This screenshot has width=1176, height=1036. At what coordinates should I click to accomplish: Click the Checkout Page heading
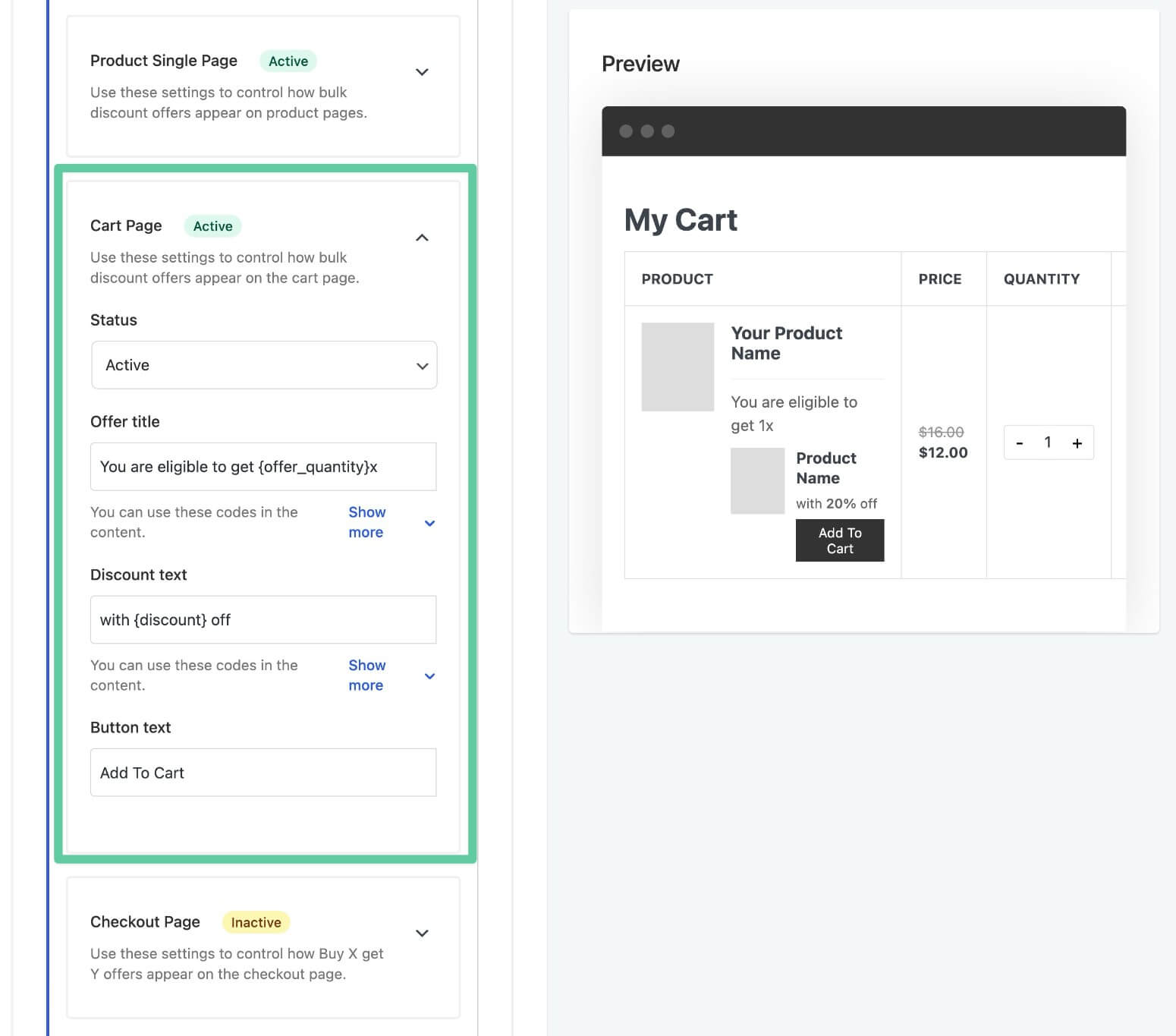[x=145, y=921]
